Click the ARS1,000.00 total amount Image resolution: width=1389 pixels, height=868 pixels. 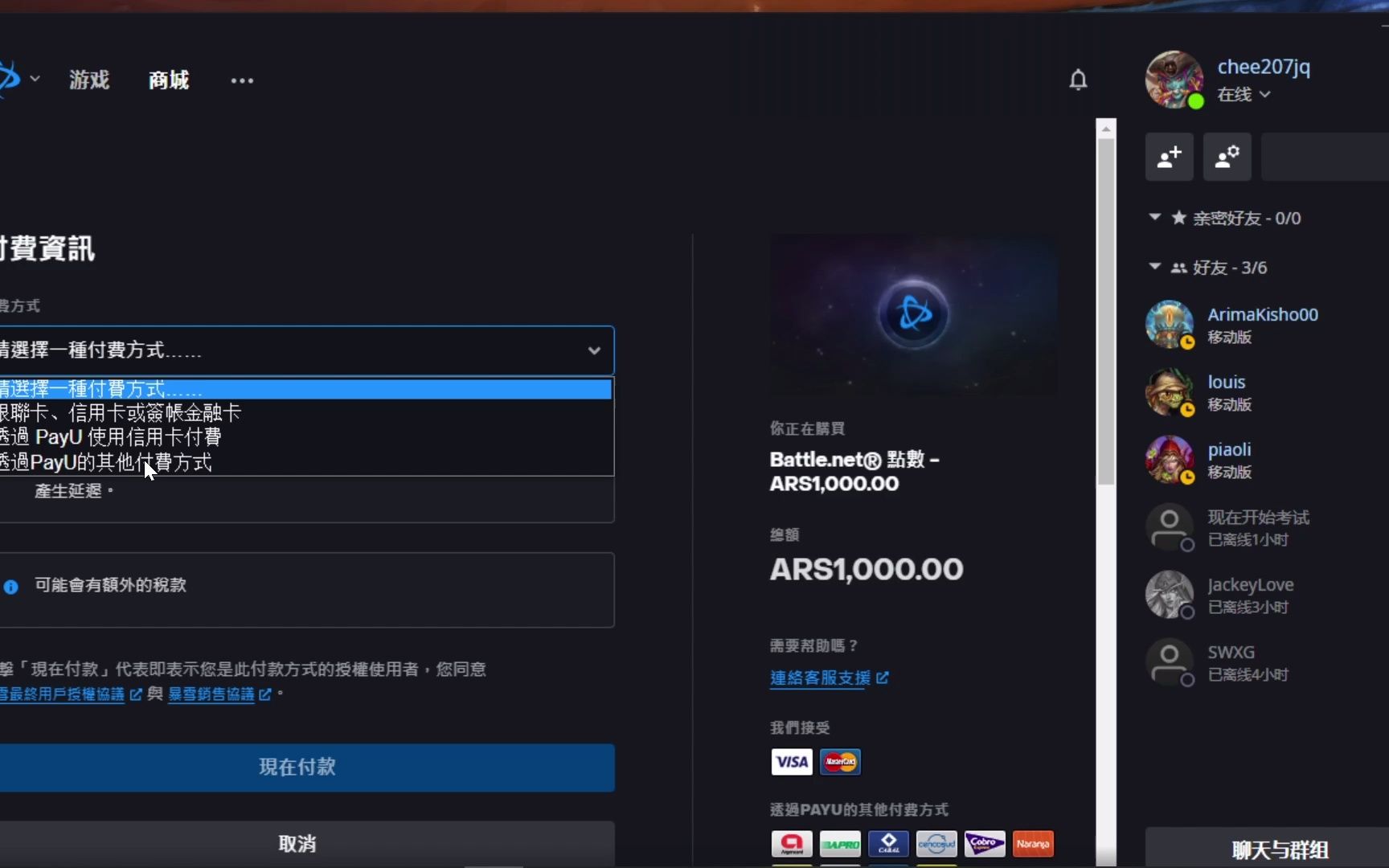point(867,570)
